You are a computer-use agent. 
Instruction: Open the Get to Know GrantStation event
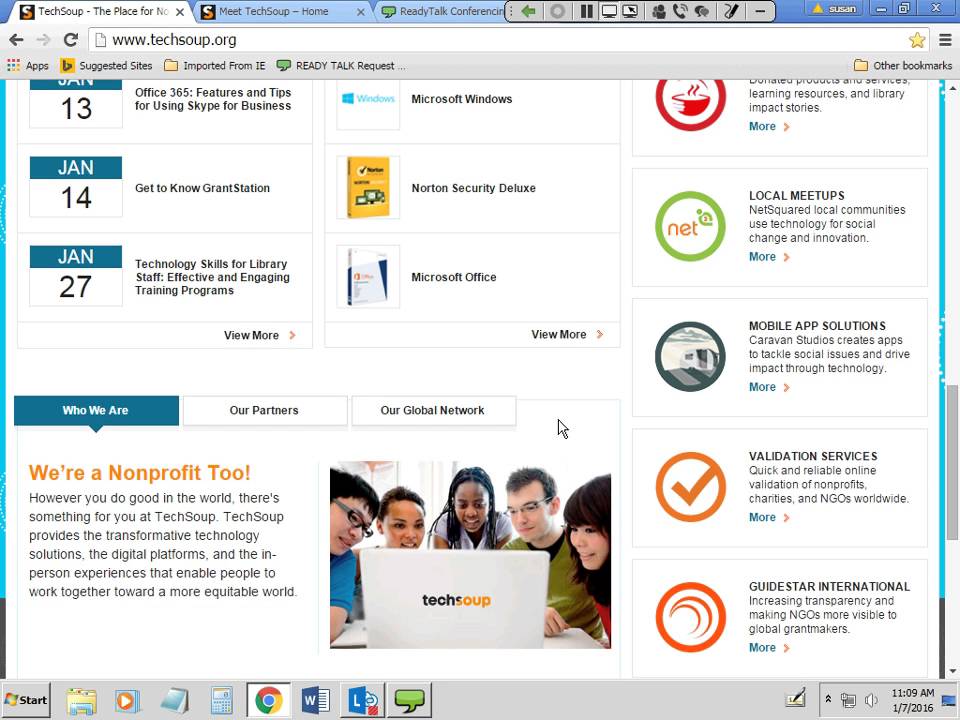(x=203, y=188)
